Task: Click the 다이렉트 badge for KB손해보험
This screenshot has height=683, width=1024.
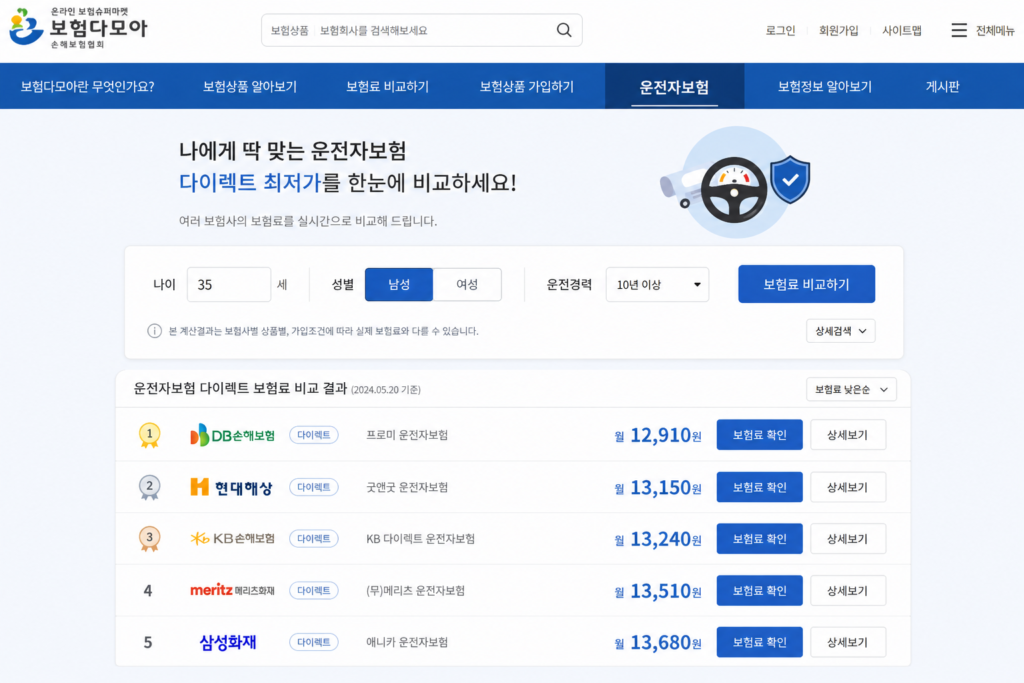Action: 313,539
